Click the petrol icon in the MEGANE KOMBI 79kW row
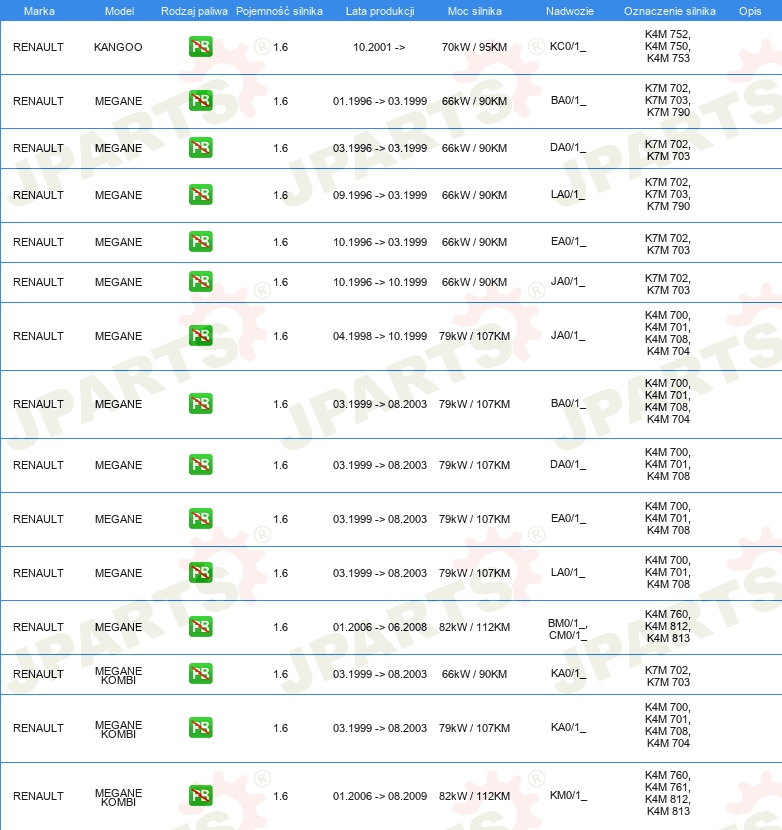The image size is (782, 830). pyautogui.click(x=201, y=728)
